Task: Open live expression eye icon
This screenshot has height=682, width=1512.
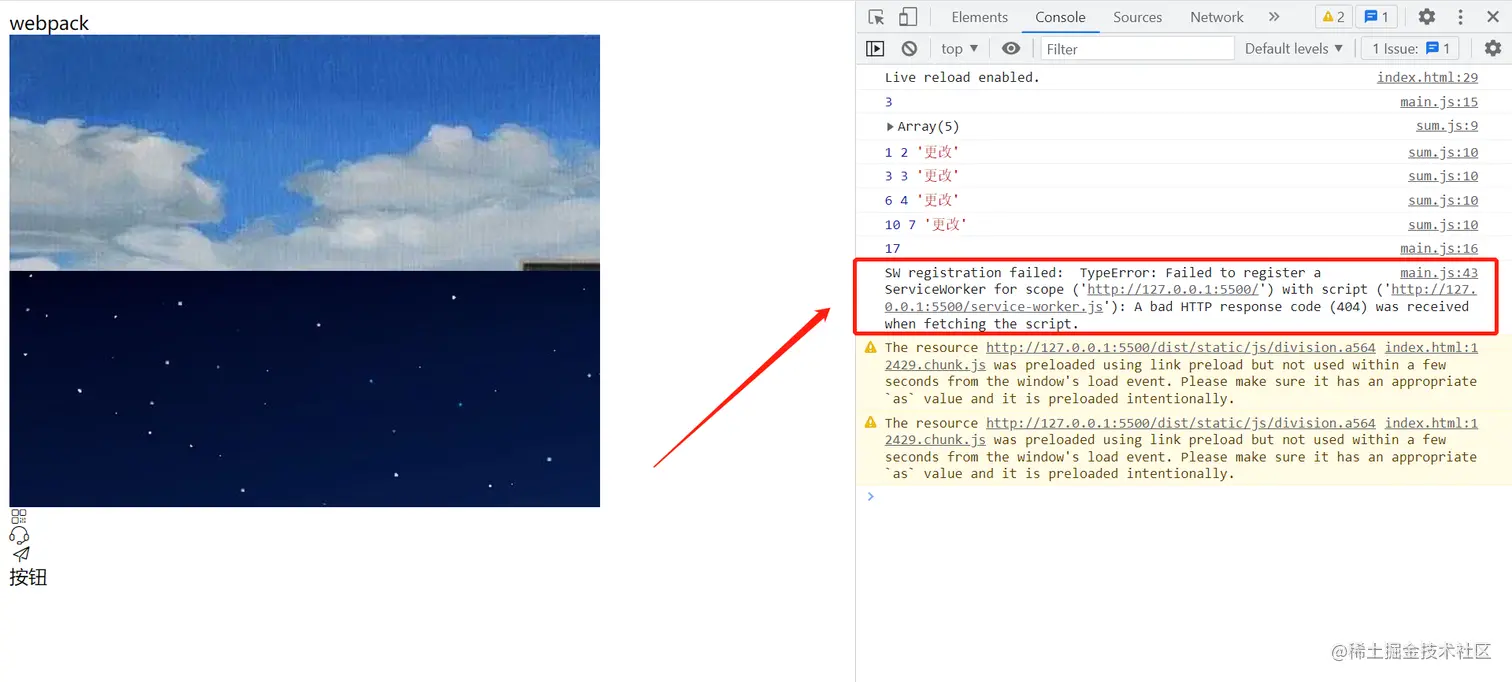Action: coord(1011,48)
